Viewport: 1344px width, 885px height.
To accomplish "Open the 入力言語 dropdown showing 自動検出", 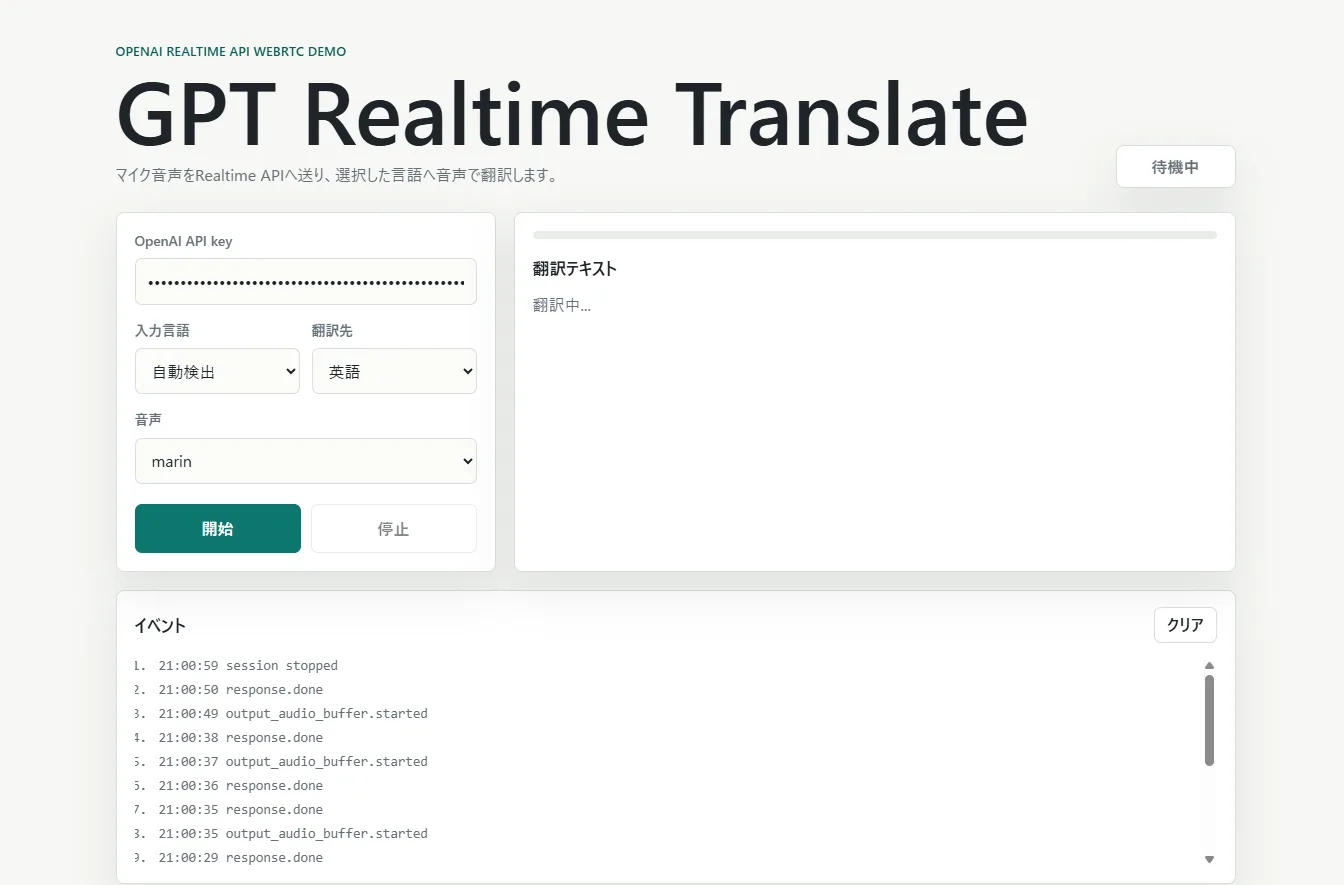I will (x=217, y=371).
